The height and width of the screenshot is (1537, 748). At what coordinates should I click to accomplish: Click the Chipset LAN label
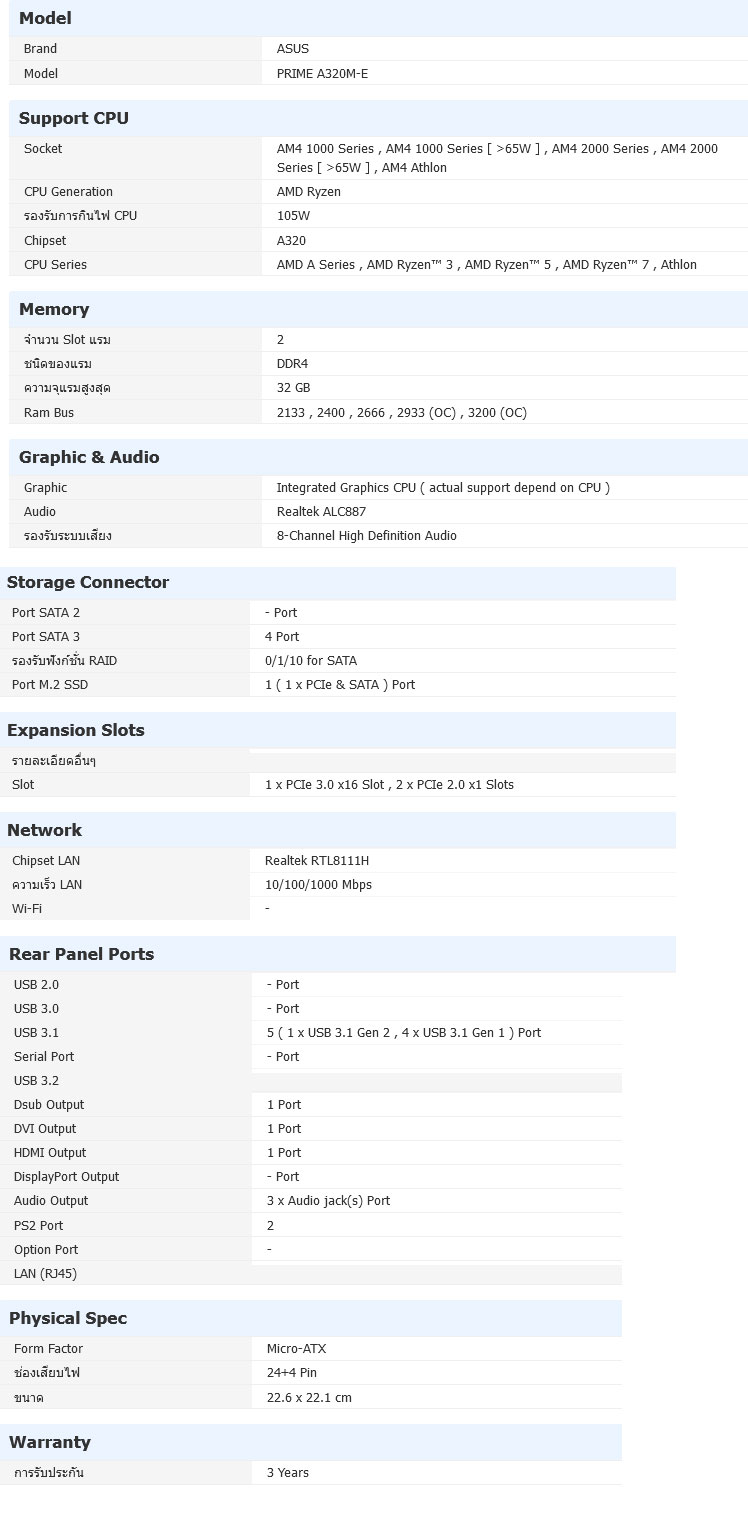[x=46, y=861]
